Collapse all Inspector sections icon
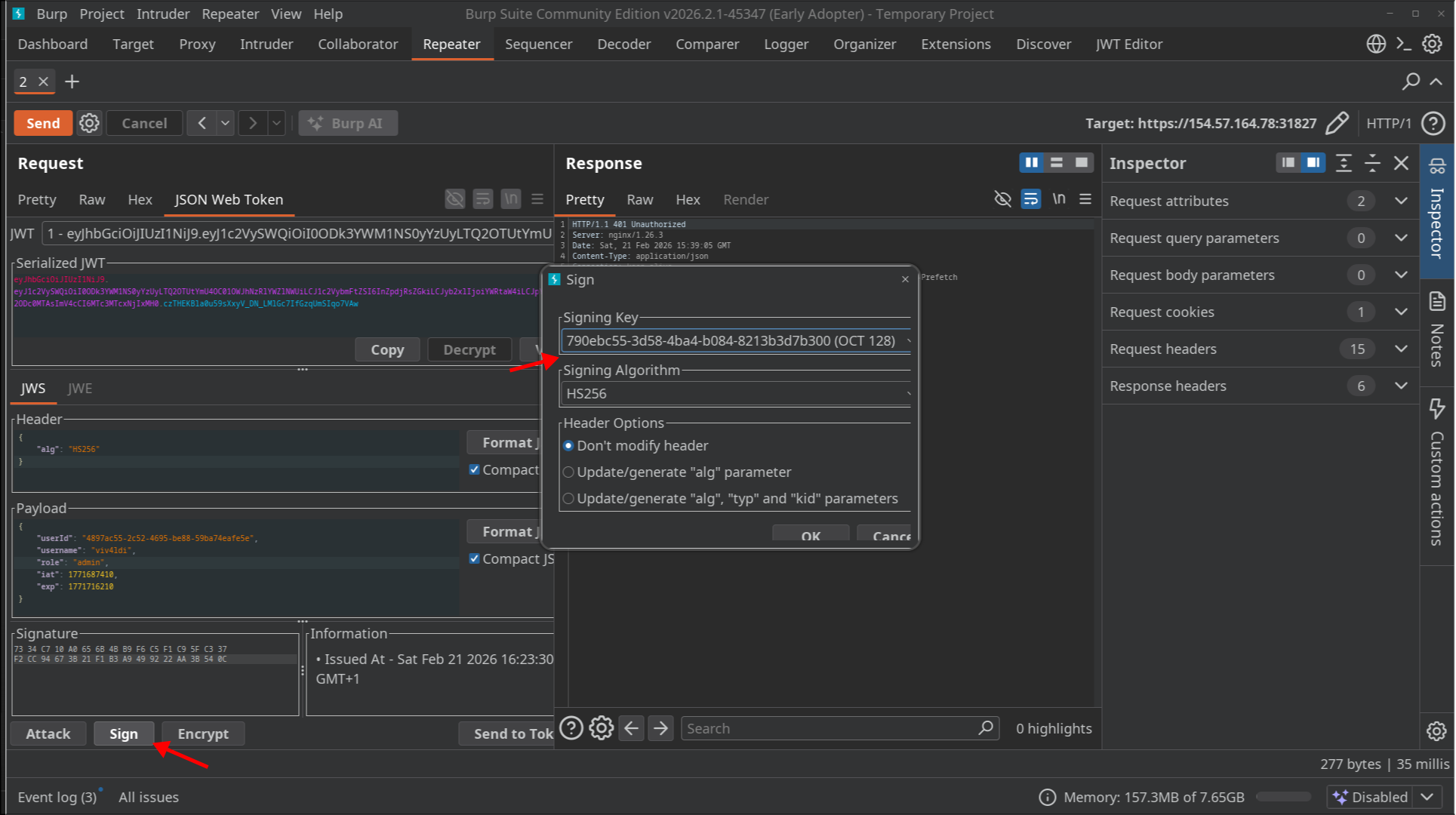 (1372, 163)
